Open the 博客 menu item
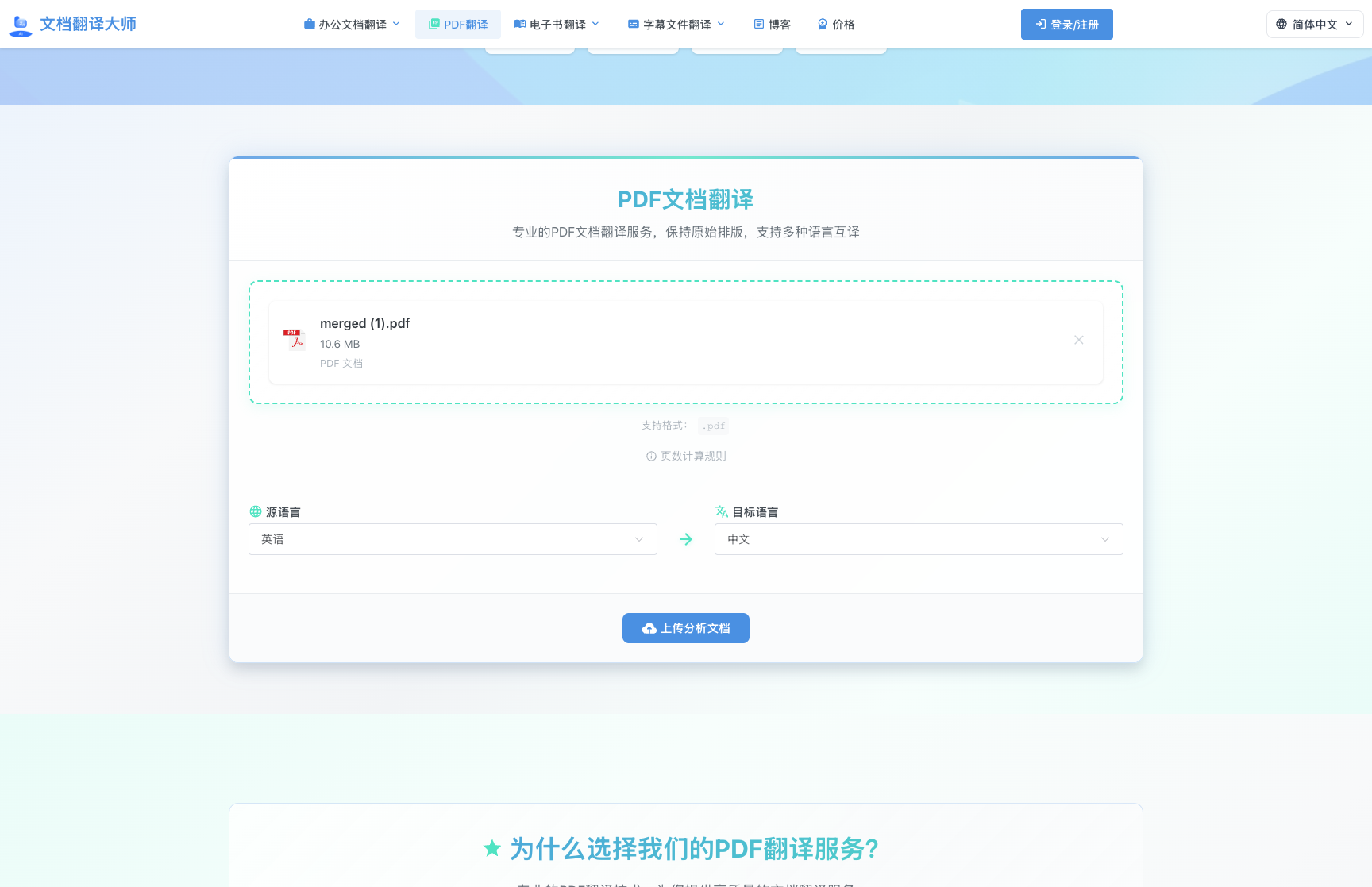This screenshot has height=887, width=1372. [x=772, y=24]
